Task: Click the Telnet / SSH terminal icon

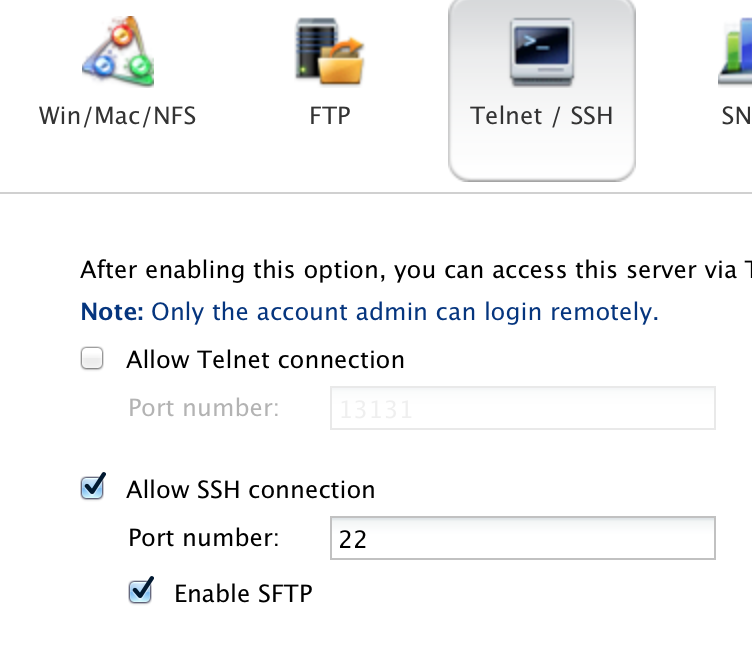Action: (x=542, y=52)
